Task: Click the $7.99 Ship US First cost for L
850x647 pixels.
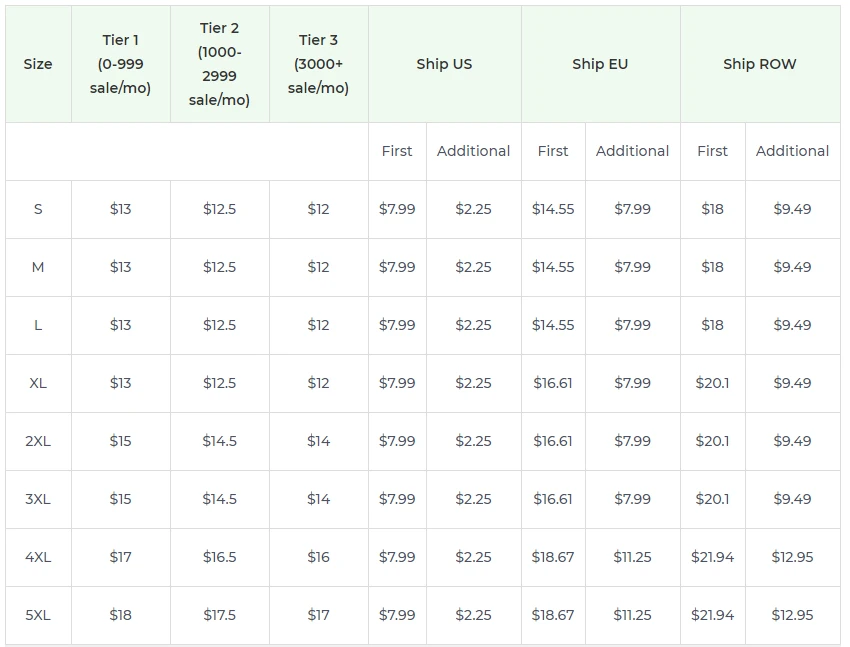Action: click(x=396, y=325)
